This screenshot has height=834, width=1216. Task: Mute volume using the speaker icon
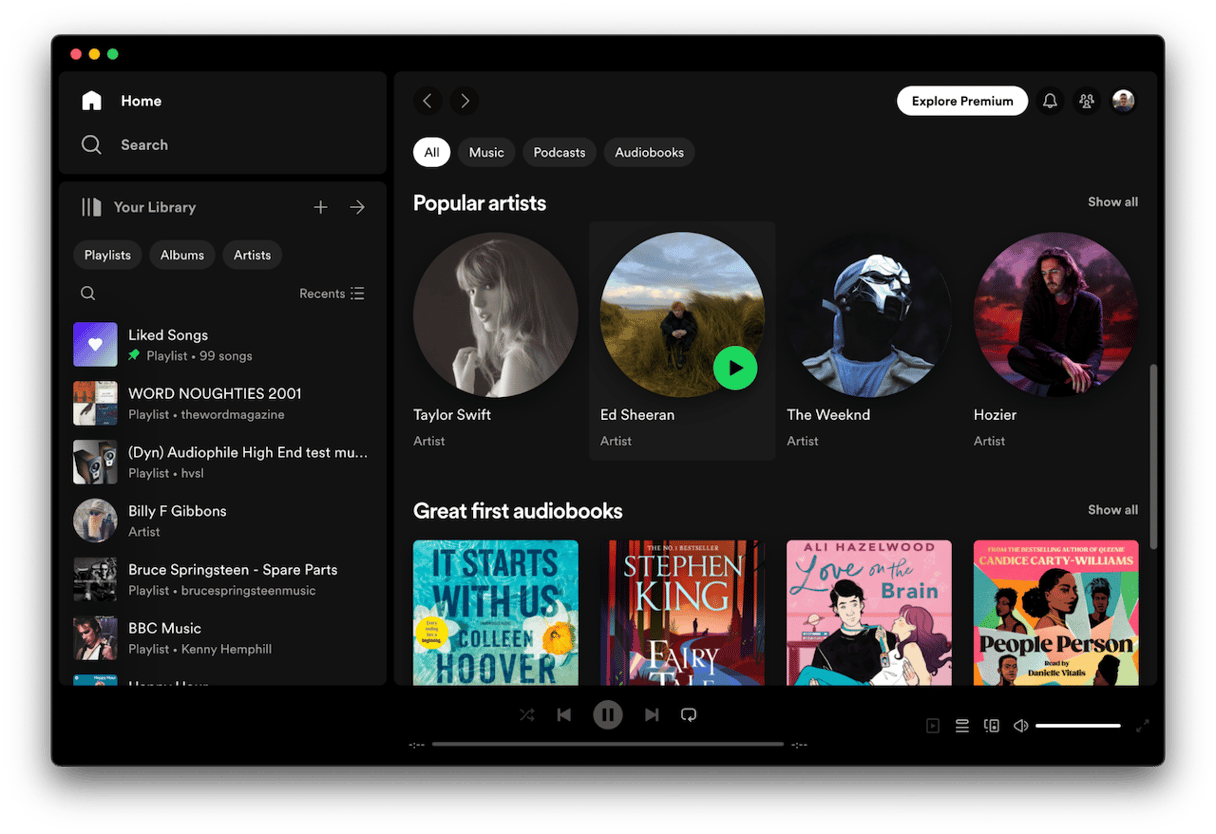point(1020,726)
